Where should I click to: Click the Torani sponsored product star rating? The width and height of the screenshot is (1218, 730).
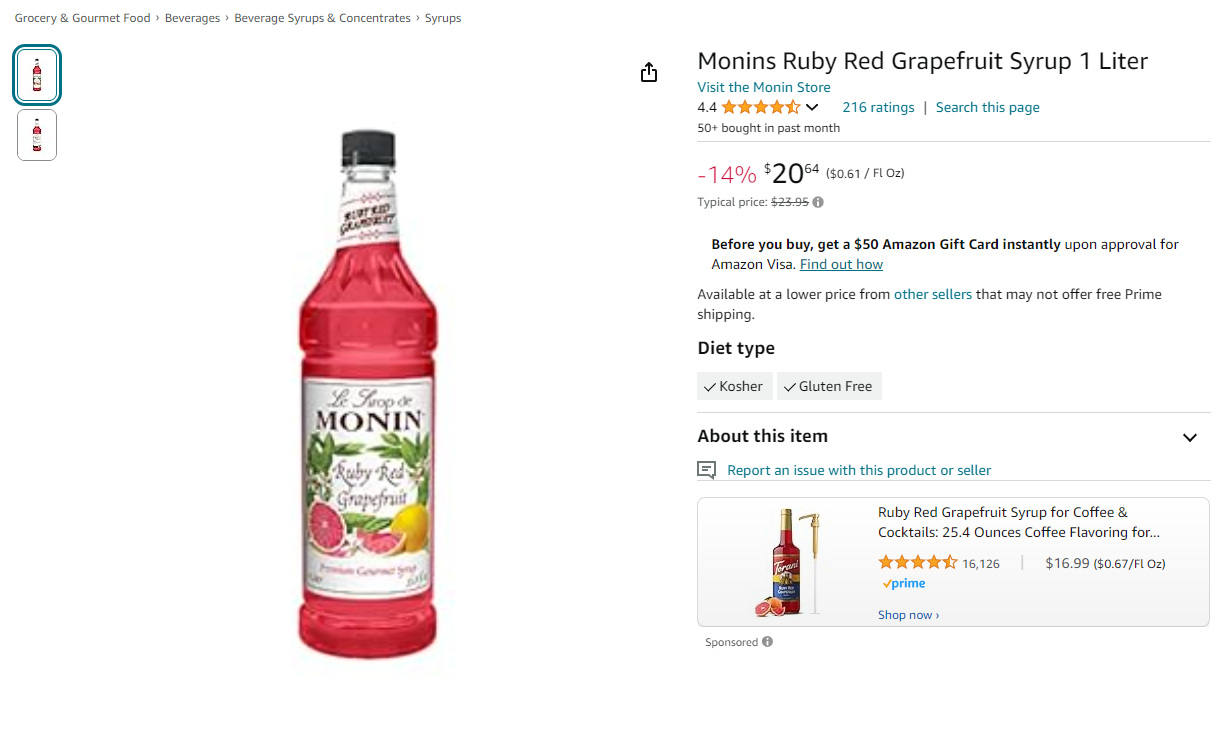point(918,563)
